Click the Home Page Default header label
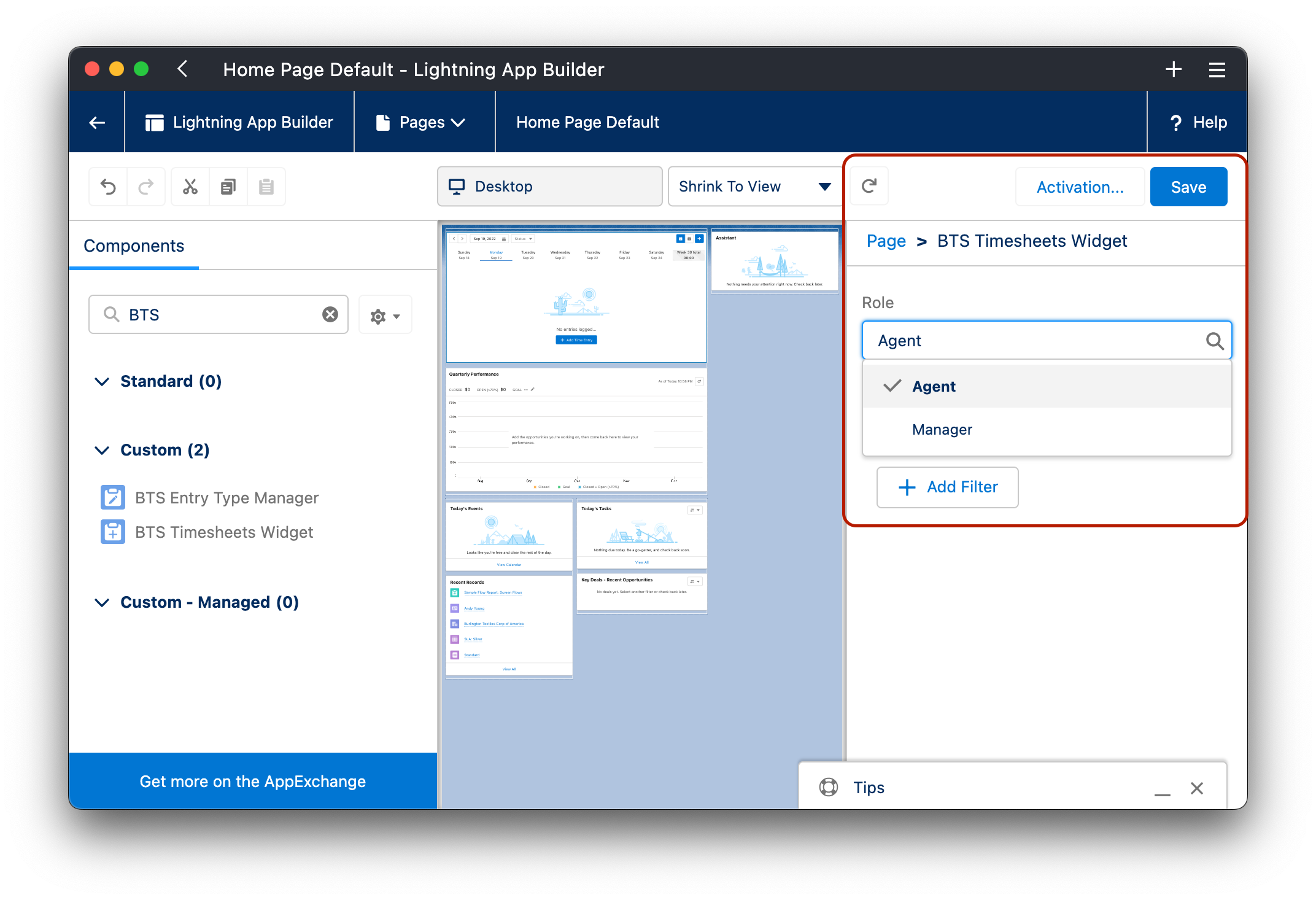 pos(587,122)
